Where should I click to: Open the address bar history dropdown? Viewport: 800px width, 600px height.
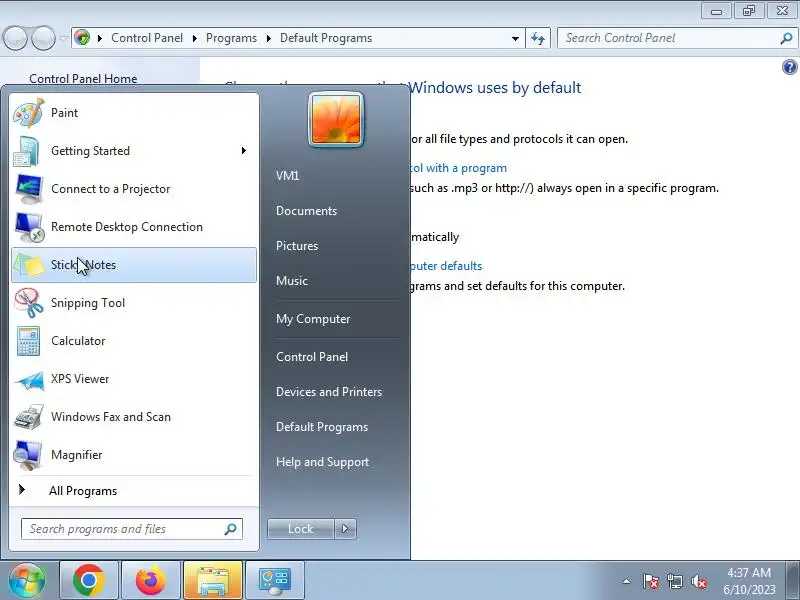515,38
